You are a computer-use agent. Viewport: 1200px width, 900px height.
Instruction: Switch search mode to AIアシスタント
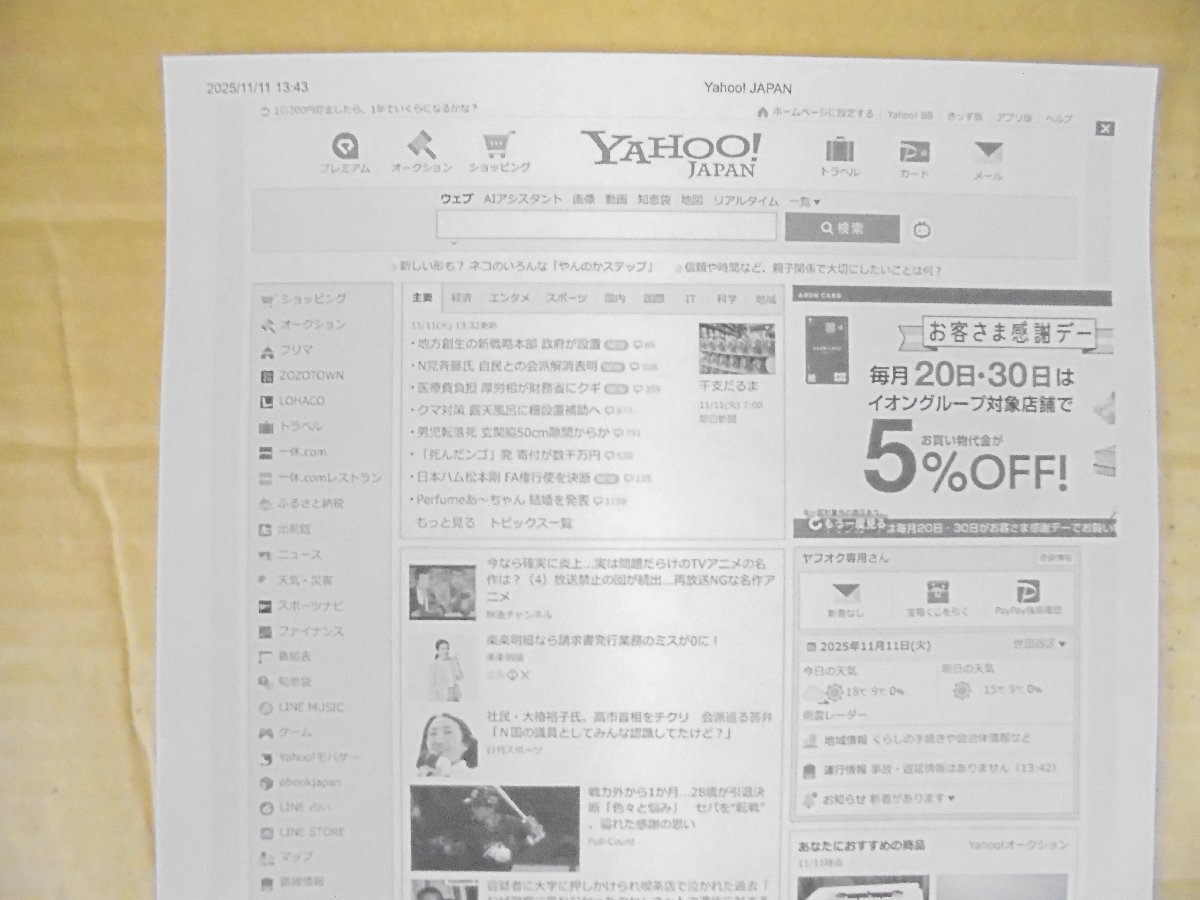[523, 199]
